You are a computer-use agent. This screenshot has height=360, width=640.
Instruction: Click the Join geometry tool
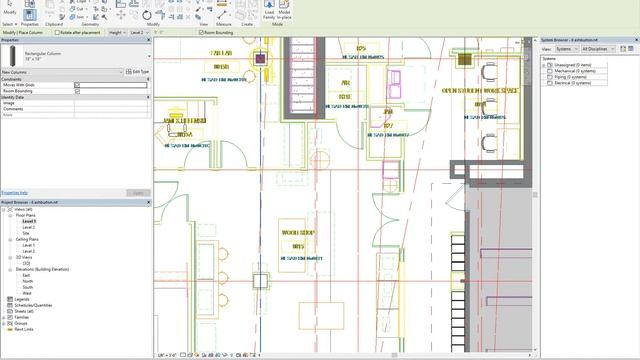pos(73,17)
